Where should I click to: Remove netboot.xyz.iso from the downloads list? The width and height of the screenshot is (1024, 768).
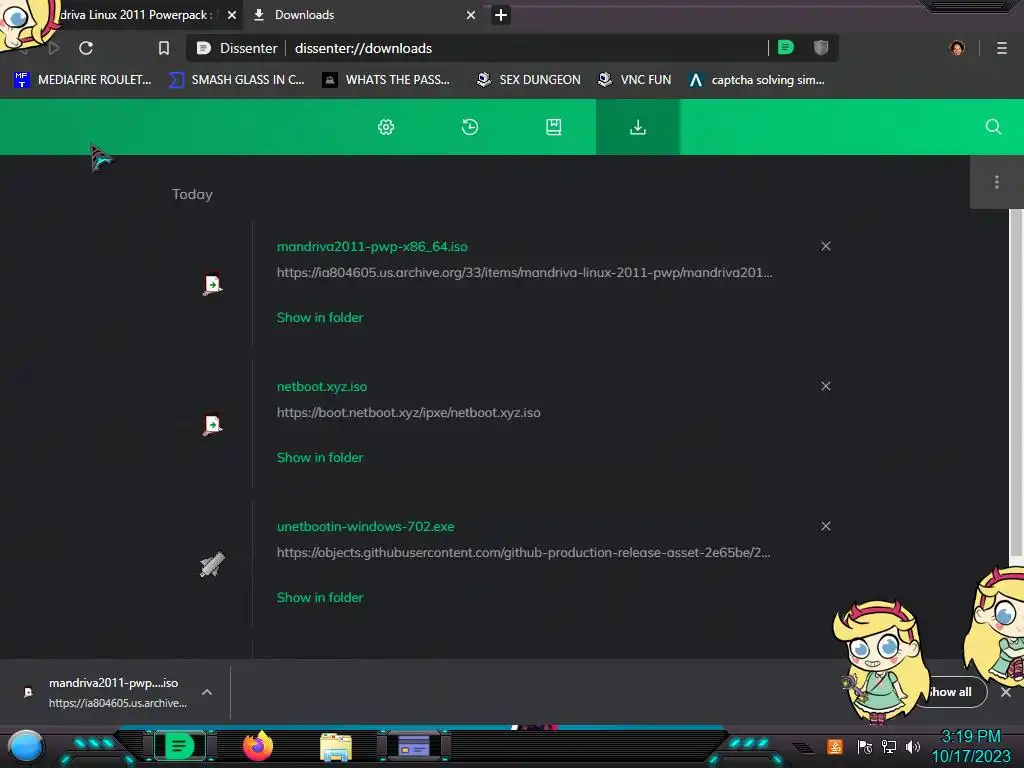[825, 386]
